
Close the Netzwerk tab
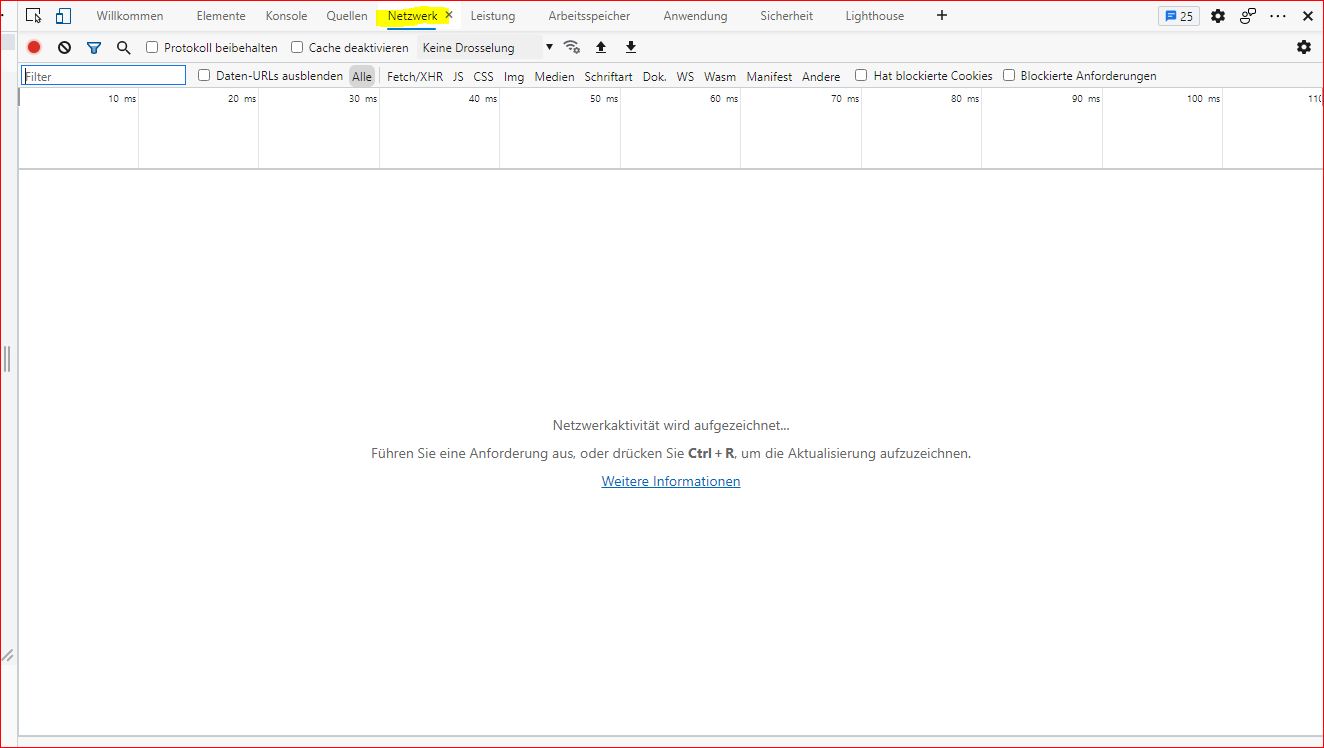[449, 15]
